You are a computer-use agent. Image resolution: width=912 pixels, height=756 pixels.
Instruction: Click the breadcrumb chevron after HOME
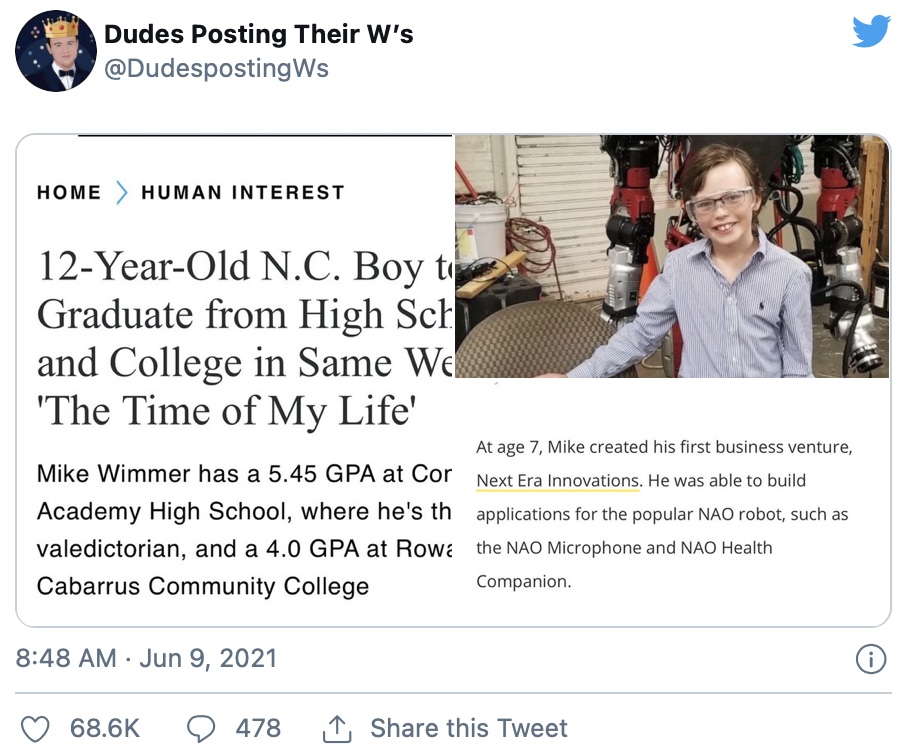click(x=121, y=192)
